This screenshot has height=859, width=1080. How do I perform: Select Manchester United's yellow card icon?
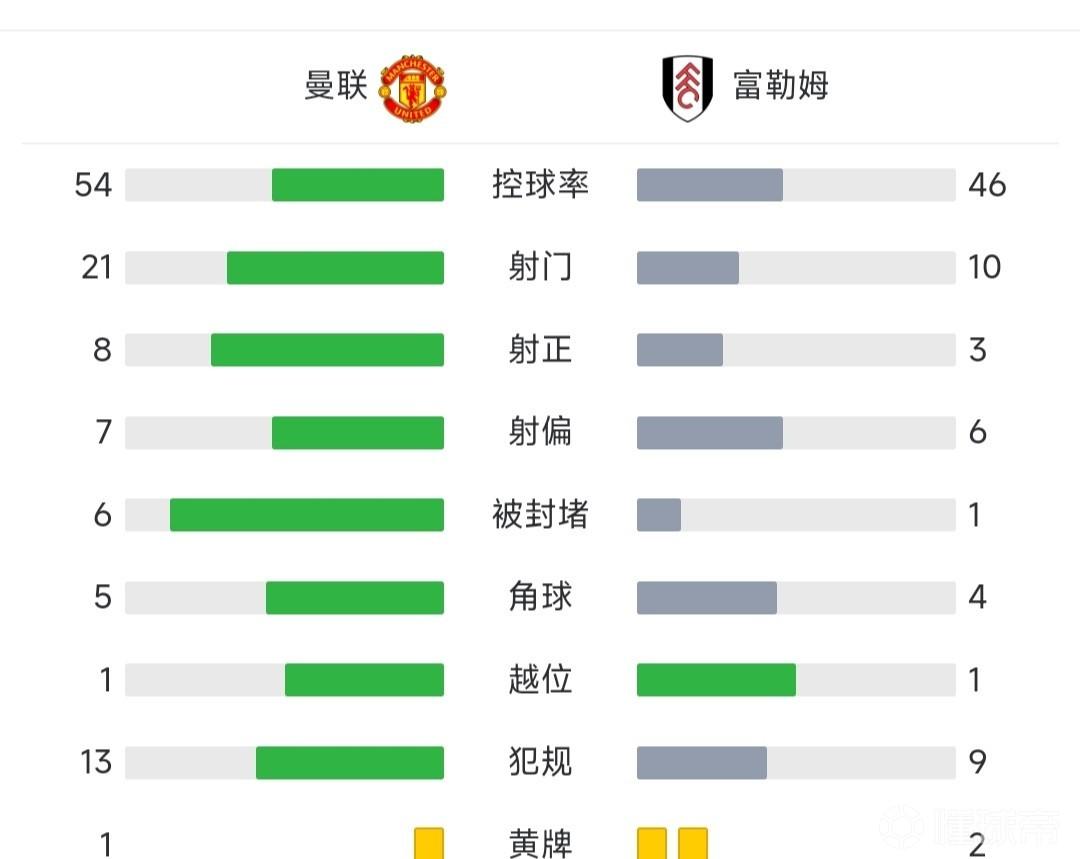coord(429,843)
